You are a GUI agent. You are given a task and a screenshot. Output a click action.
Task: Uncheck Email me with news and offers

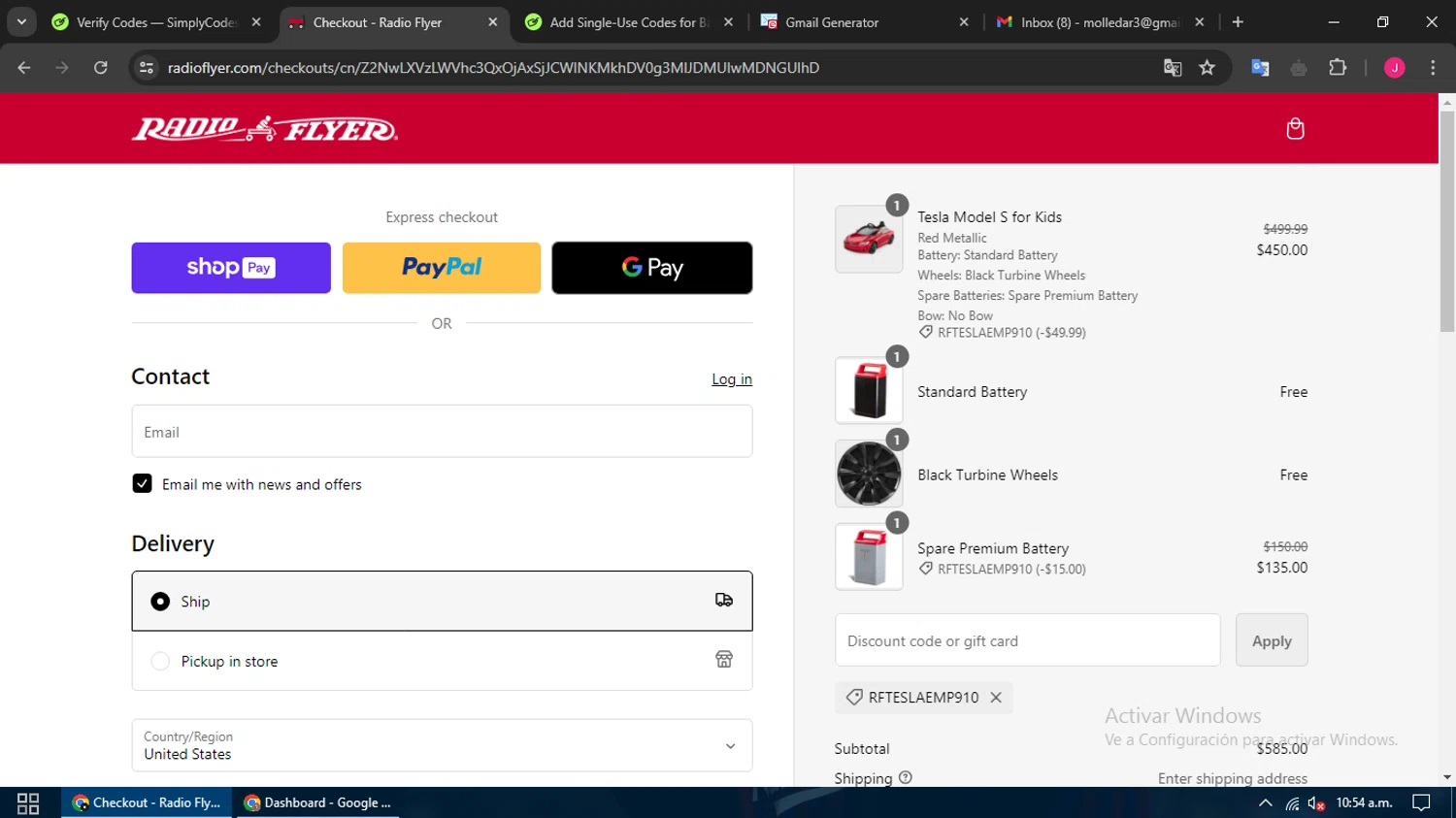(x=142, y=483)
